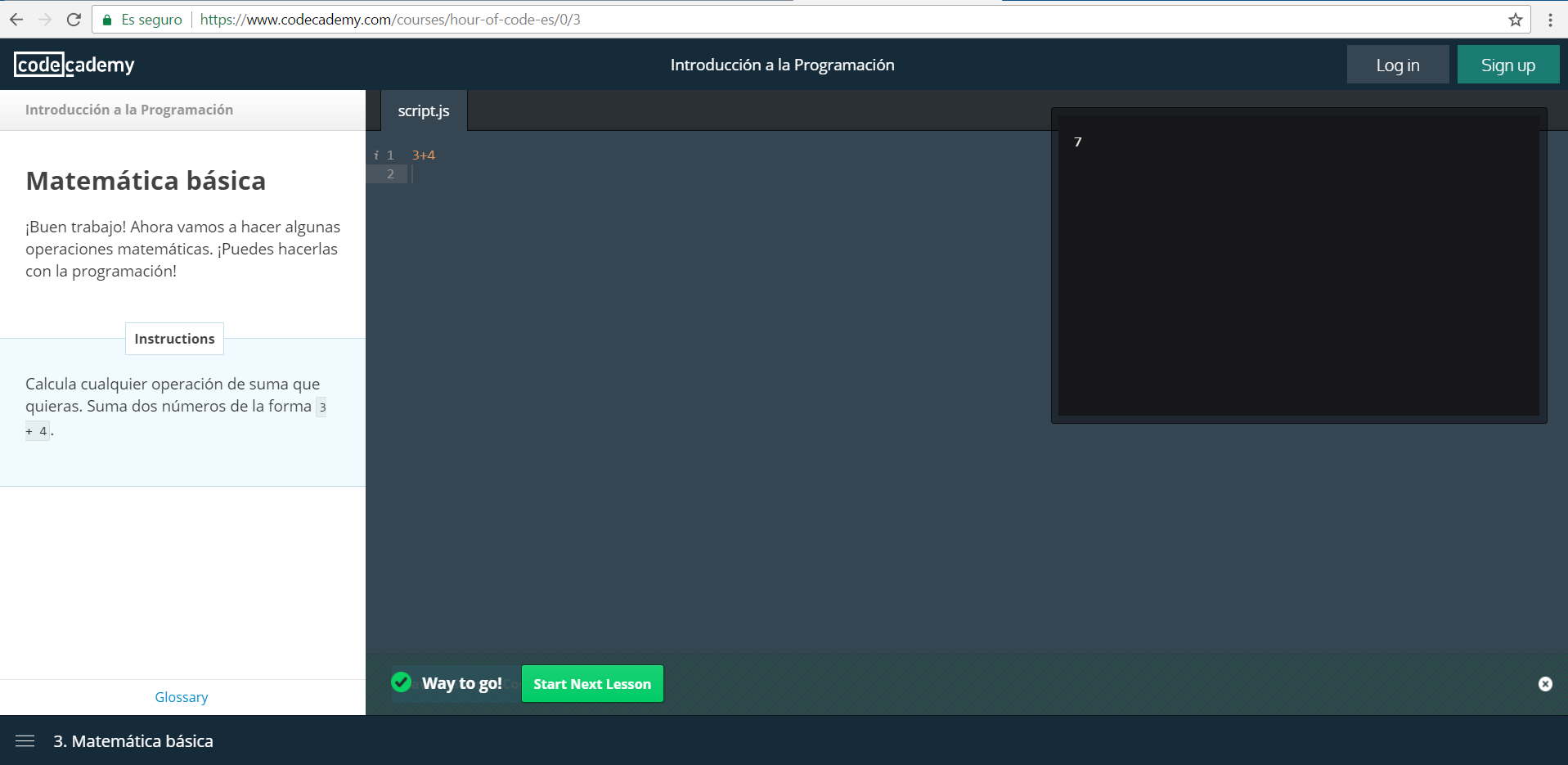Reload the page with refresh icon
Viewport: 1568px width, 765px height.
[74, 20]
